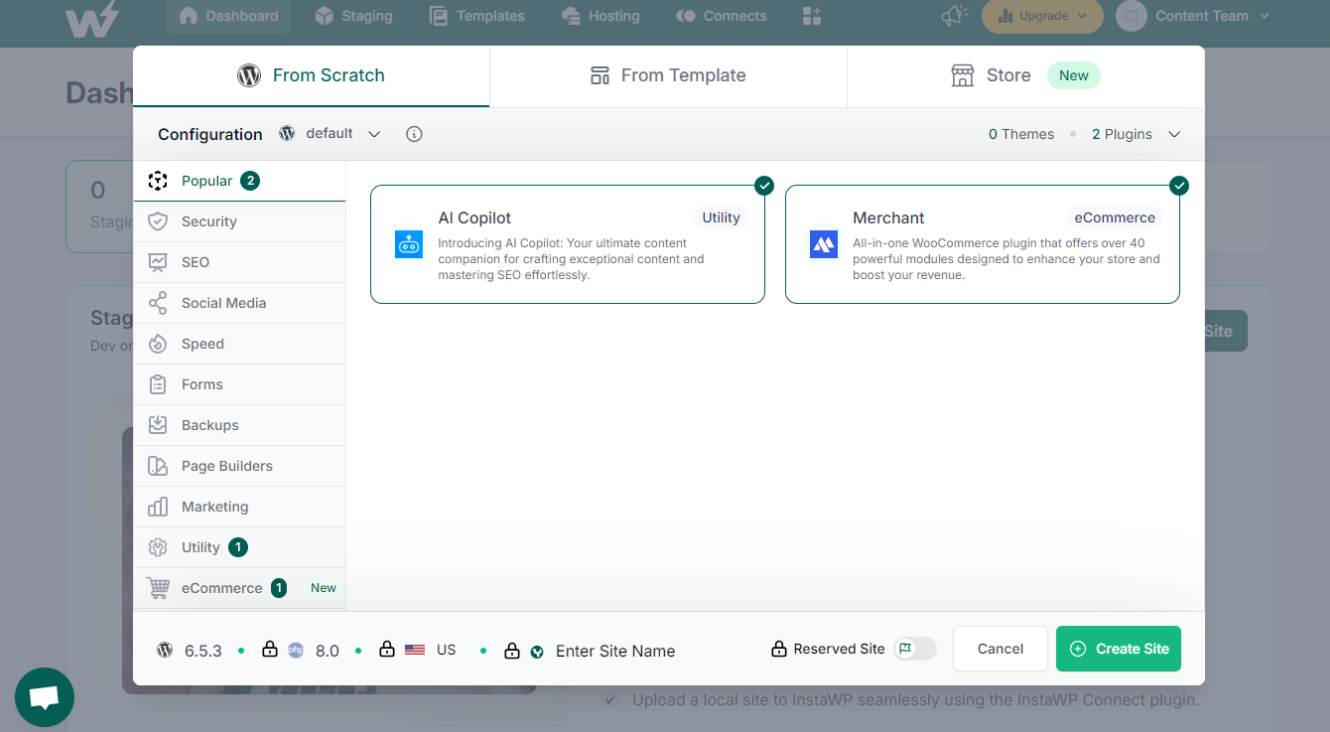Image resolution: width=1330 pixels, height=732 pixels.
Task: Open the Backups plugin category
Action: pos(239,425)
